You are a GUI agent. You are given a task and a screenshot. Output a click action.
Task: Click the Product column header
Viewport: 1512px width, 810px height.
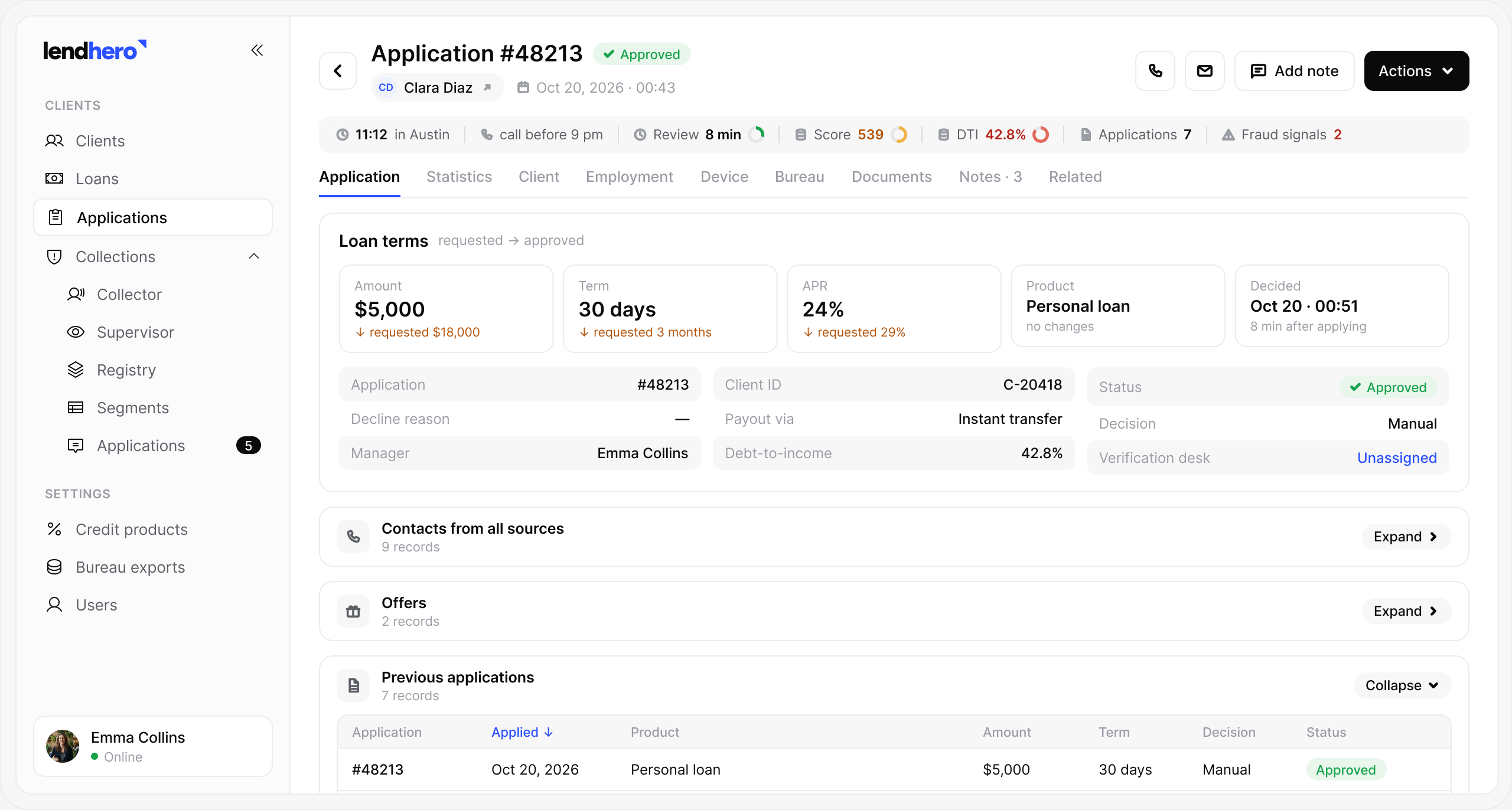655,732
